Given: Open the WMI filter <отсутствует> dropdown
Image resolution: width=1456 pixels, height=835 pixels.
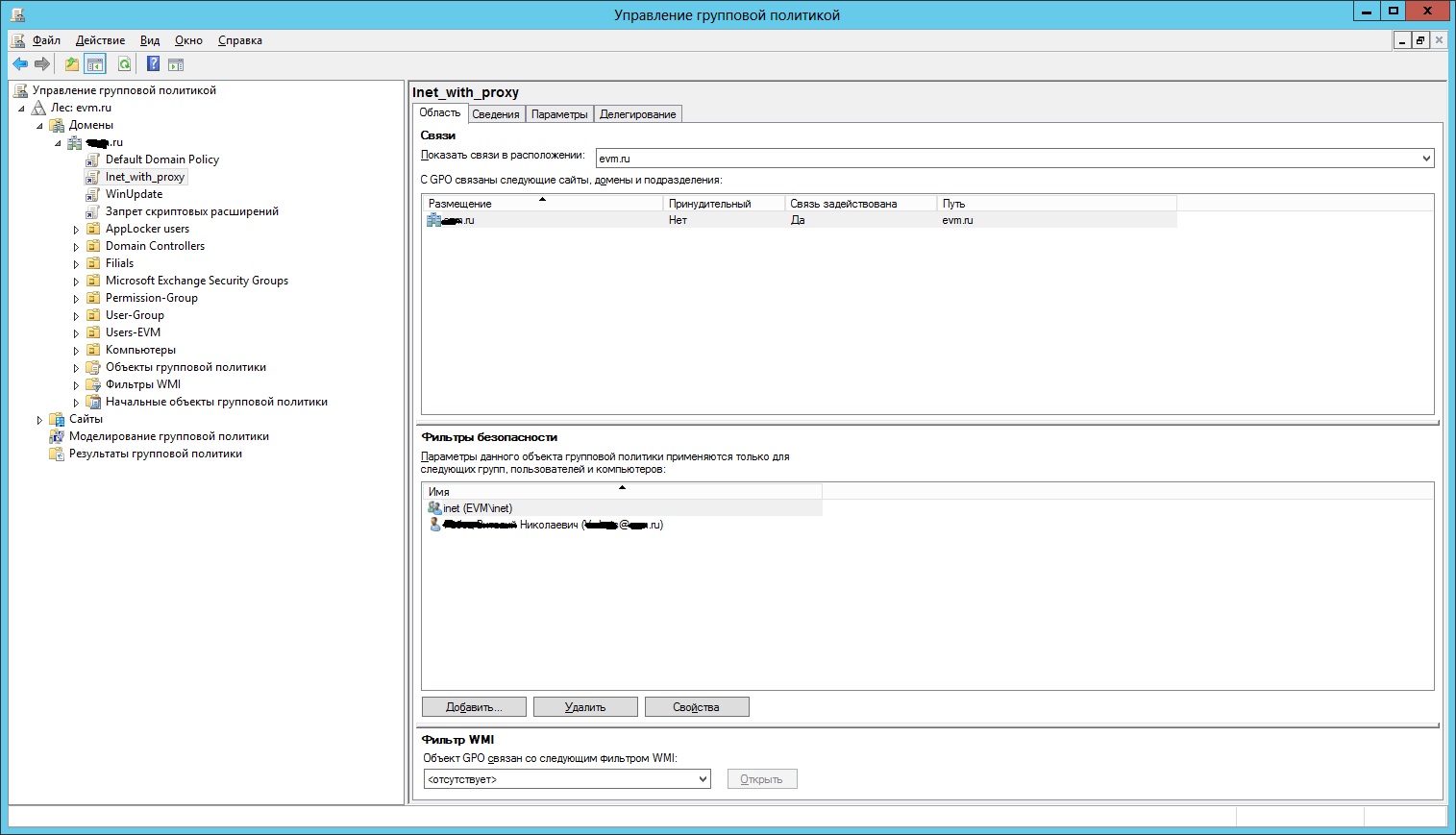Looking at the screenshot, I should click(703, 779).
